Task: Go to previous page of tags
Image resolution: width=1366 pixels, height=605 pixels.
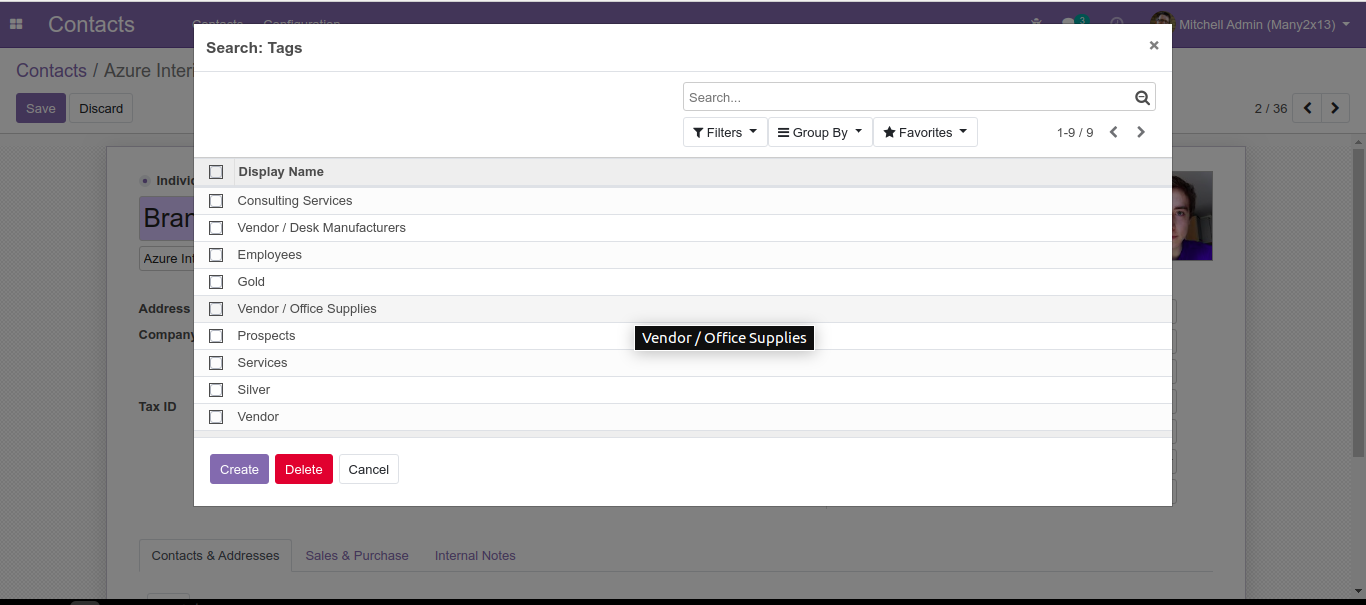Action: click(1113, 132)
